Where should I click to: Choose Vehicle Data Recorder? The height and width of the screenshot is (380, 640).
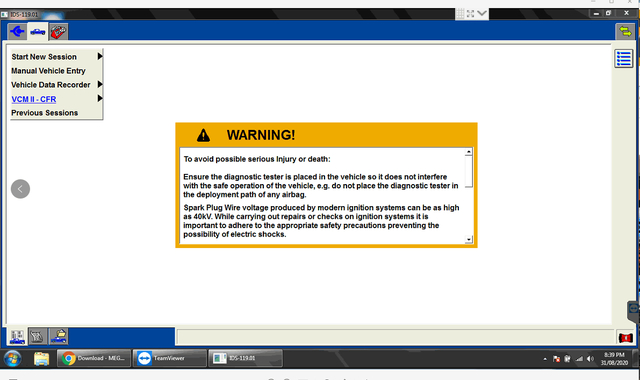(51, 85)
